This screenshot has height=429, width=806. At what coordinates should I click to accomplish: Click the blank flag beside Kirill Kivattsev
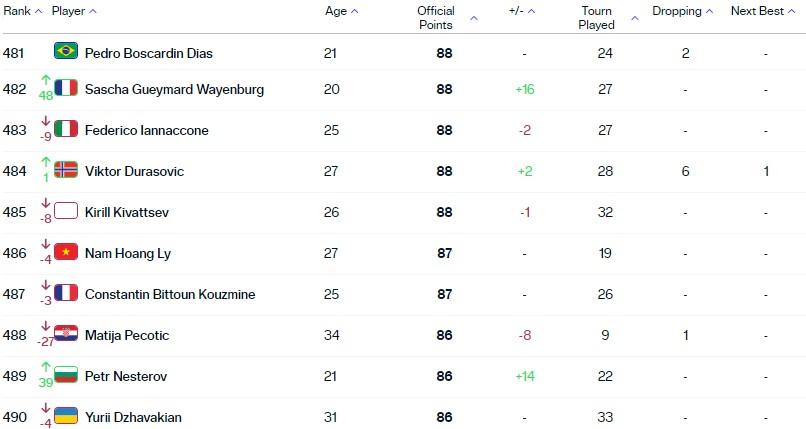(x=66, y=211)
